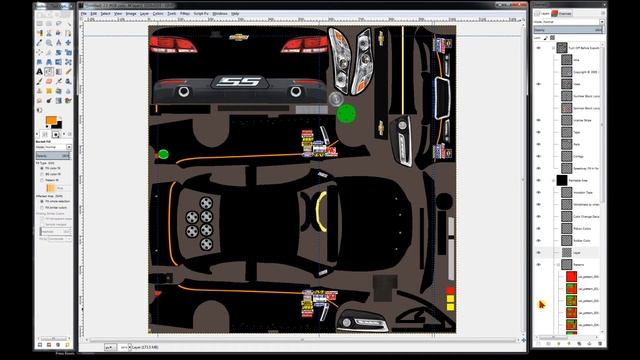Select the Free Select lasso tool
This screenshot has height=360, width=640.
(x=58, y=23)
